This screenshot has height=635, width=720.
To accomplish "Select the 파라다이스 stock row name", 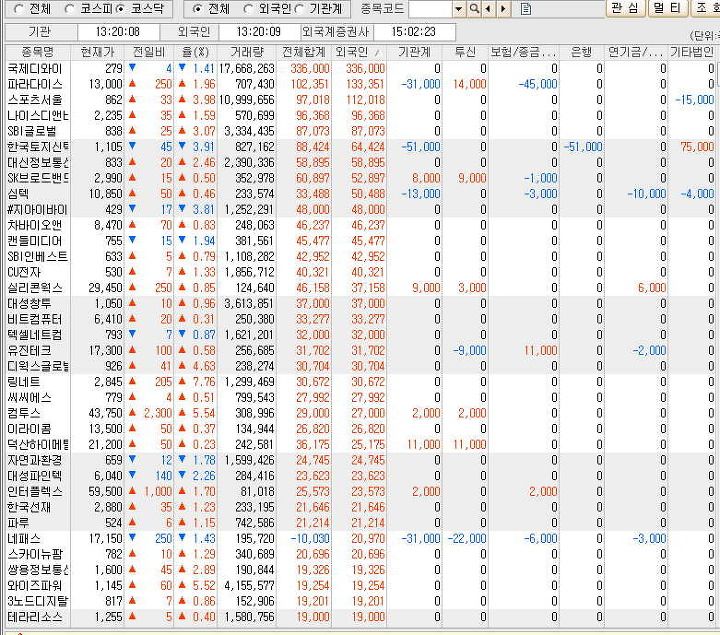I will [35, 84].
